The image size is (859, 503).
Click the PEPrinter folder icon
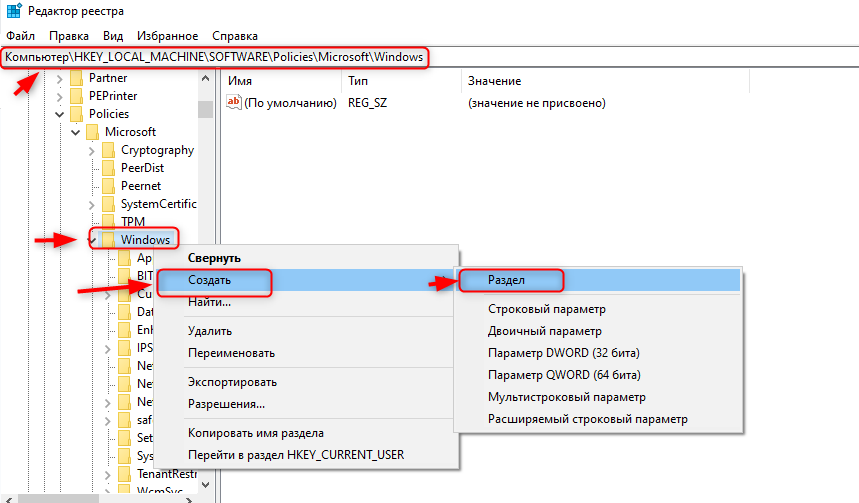tap(77, 96)
